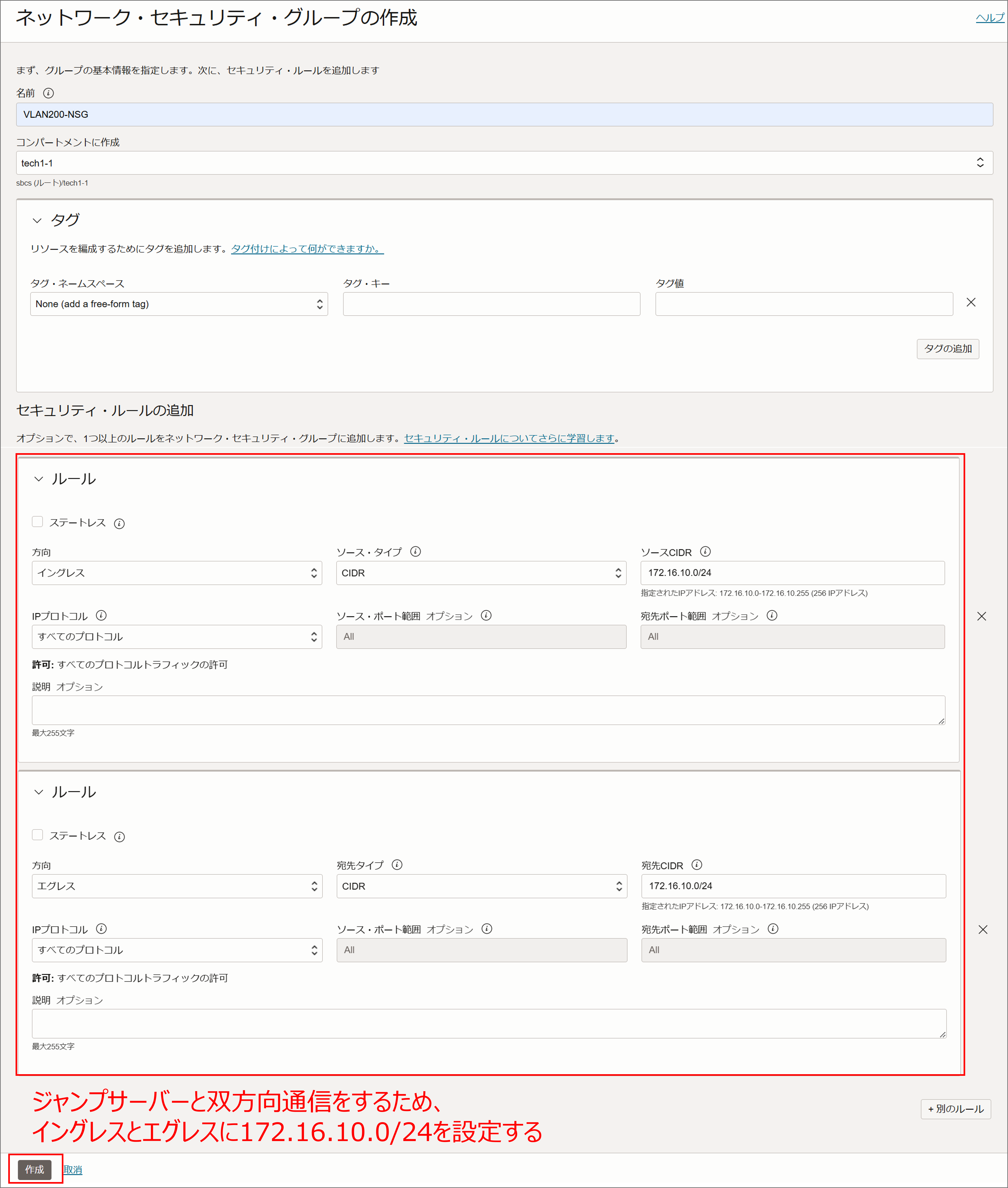Screen dimensions: 1008x1188
Task: Enable ステートレス checkbox in the egress rule
Action: point(38,835)
